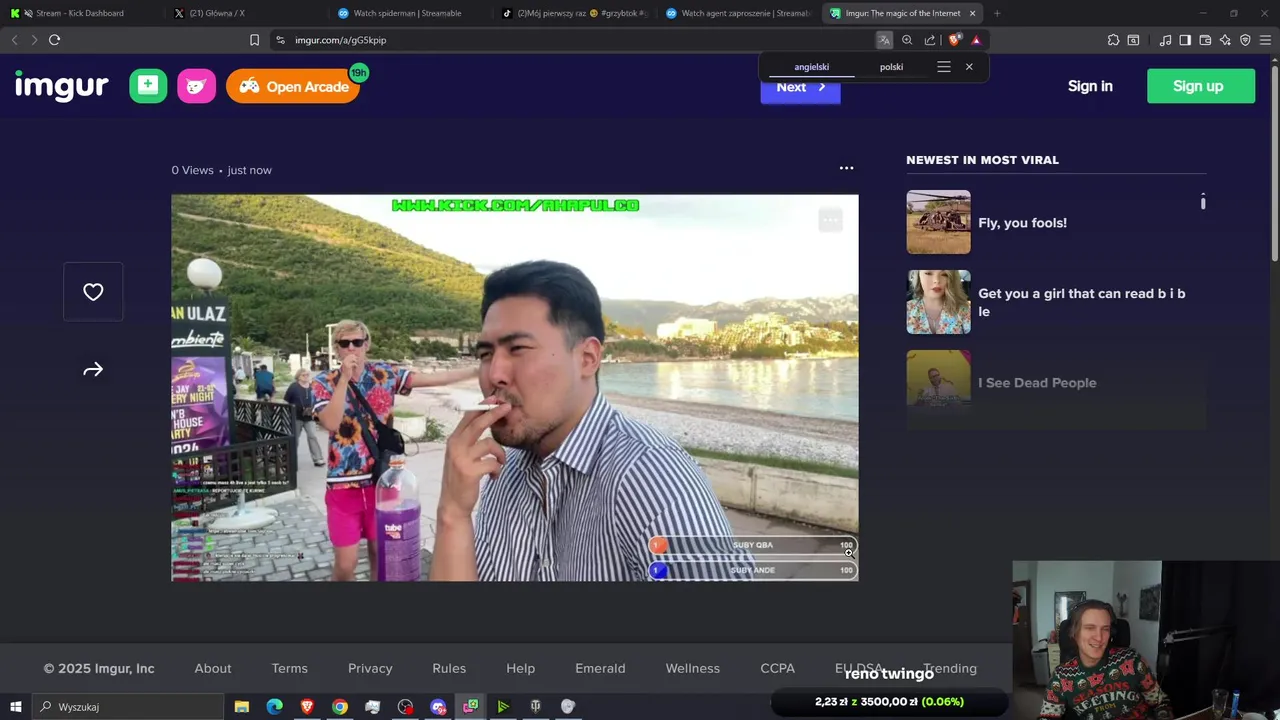Viewport: 1280px width, 720px height.
Task: Click the SUBY QBA progress bar overlay
Action: click(x=752, y=545)
